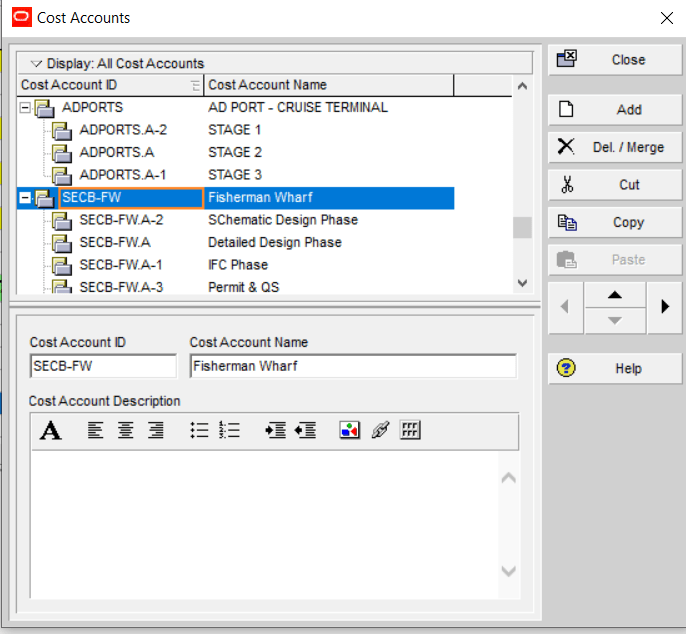Click the Cost Account Name input field
Viewport: 687px width, 634px height.
point(353,366)
